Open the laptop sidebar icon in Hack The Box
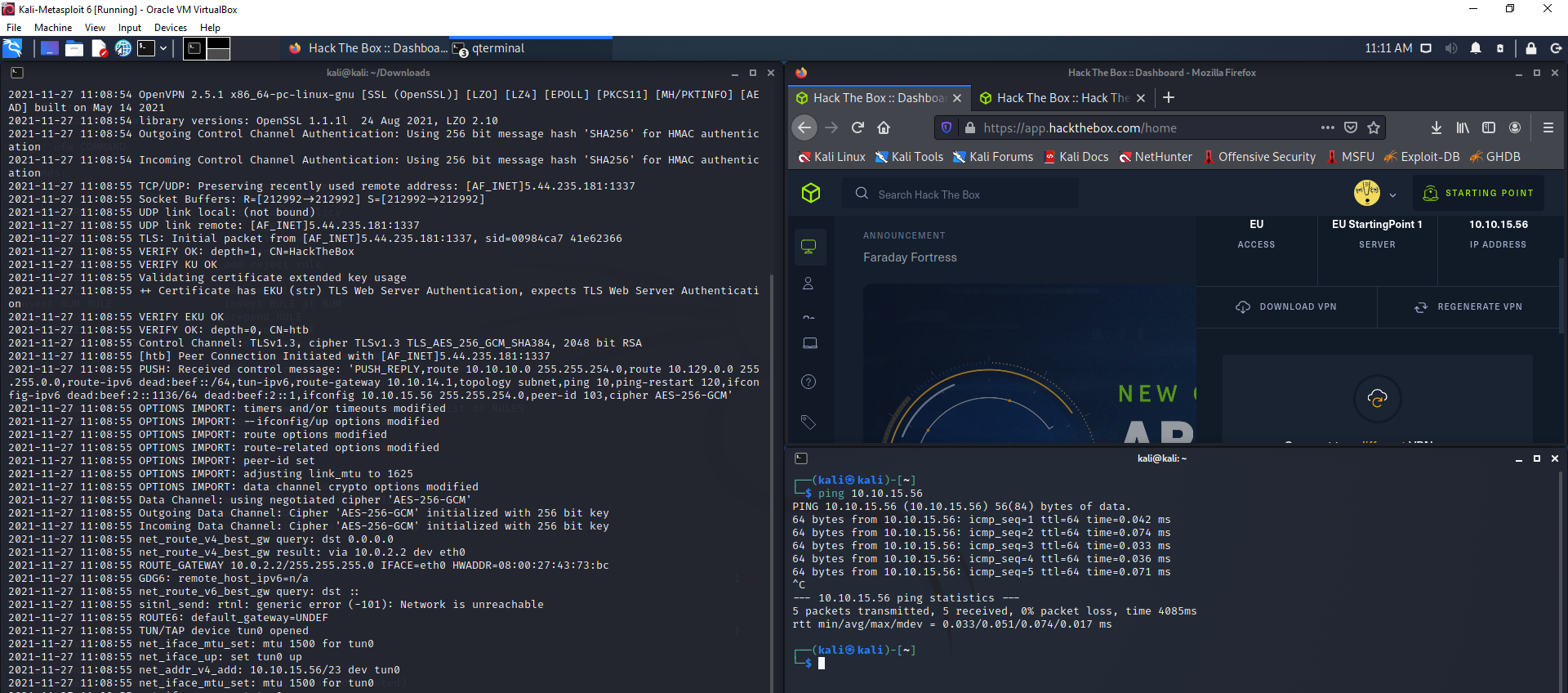This screenshot has width=1568, height=693. [810, 343]
